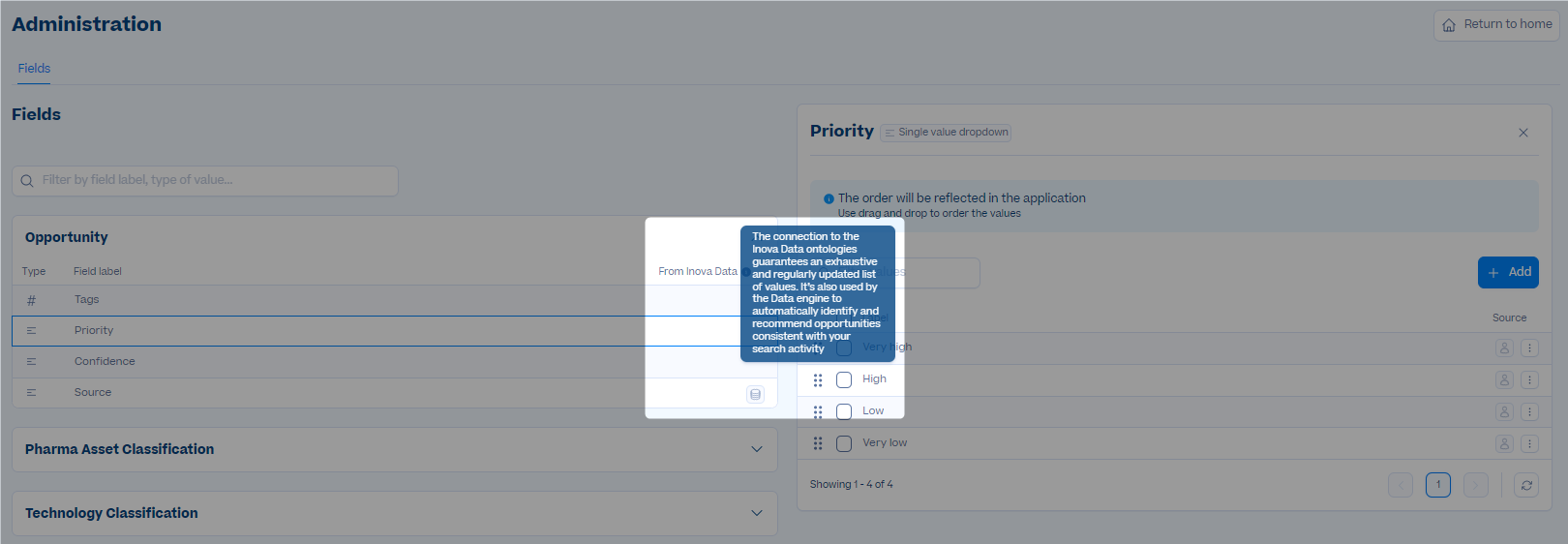Focus the filter by field label input
1568x544 pixels.
tap(205, 181)
